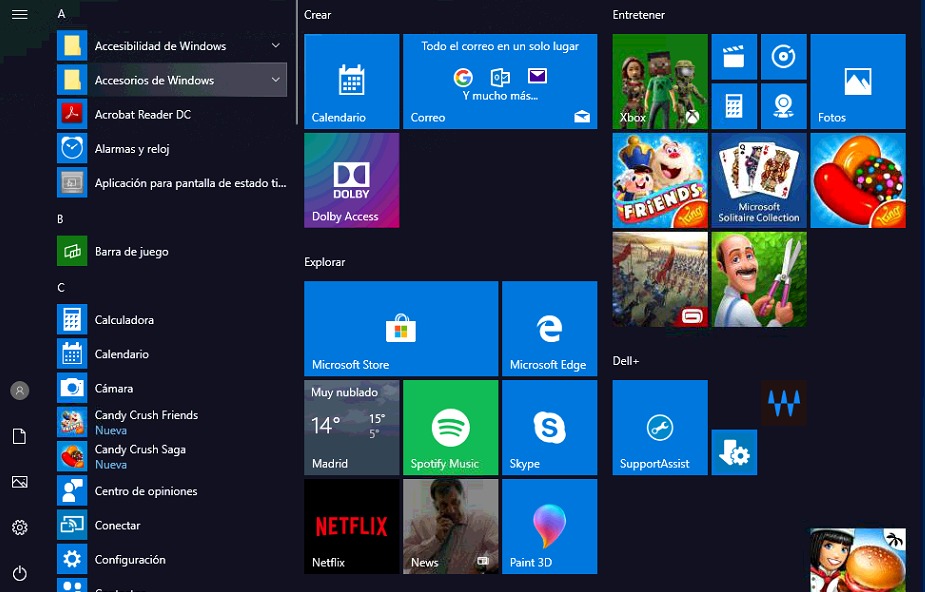Open Documents from the sidebar icon
Screen dimensions: 925x592
pyautogui.click(x=19, y=436)
